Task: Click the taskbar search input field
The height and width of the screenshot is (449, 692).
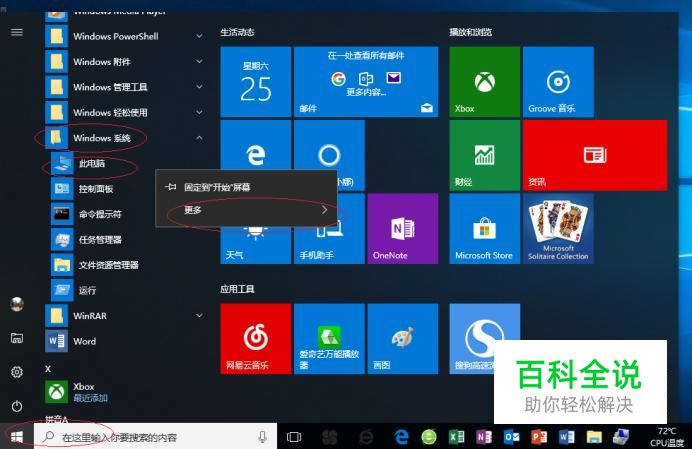Action: coord(155,437)
